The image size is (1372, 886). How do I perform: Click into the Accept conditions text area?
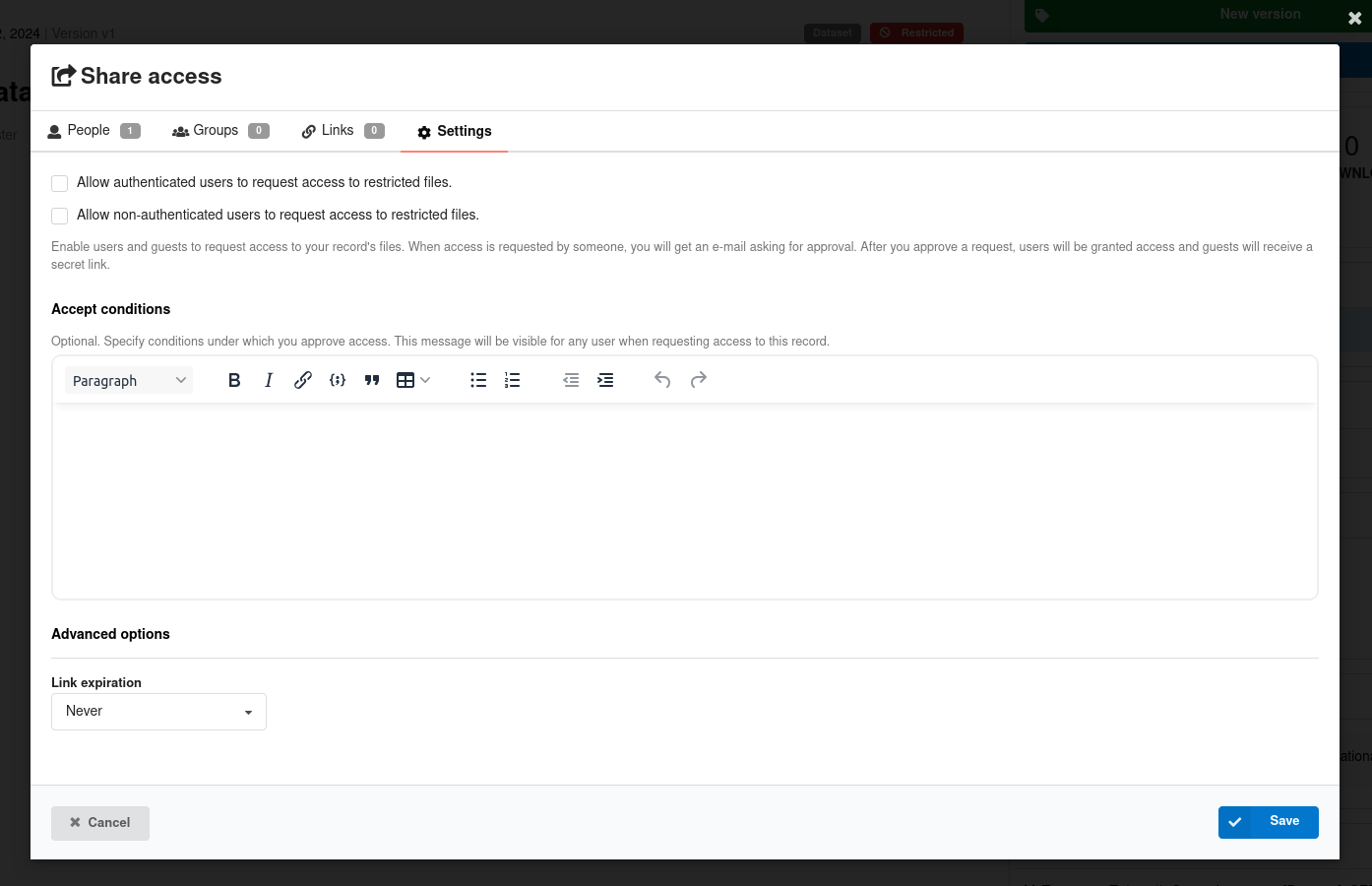point(685,500)
